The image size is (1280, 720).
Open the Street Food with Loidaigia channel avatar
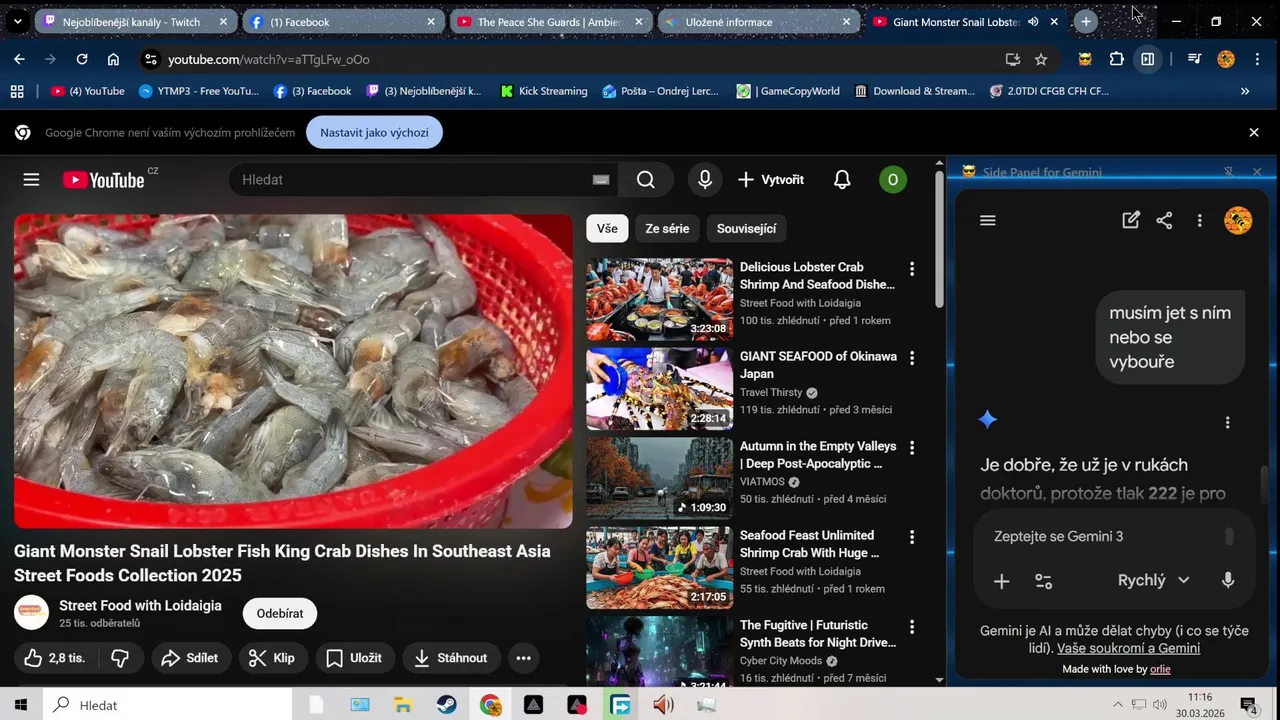point(31,613)
